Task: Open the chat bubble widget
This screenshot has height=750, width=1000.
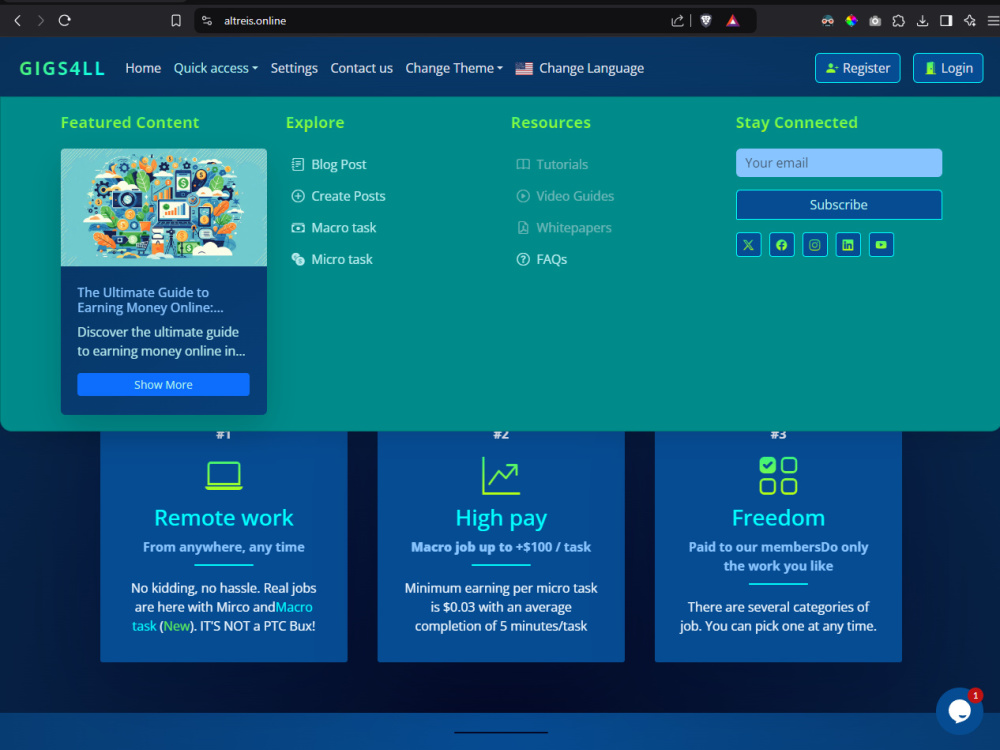Action: coord(959,710)
